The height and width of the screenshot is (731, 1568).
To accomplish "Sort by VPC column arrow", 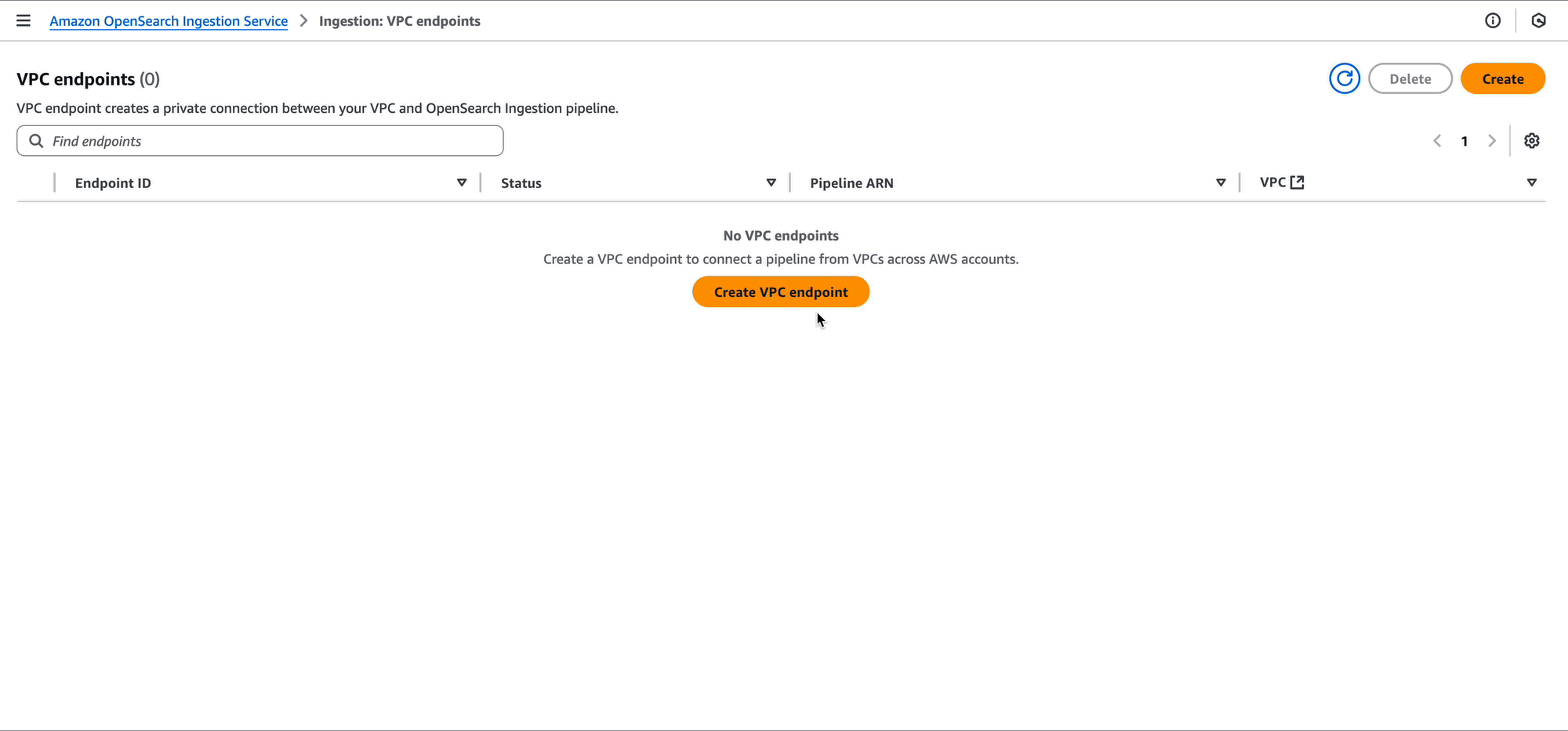I will [1532, 183].
